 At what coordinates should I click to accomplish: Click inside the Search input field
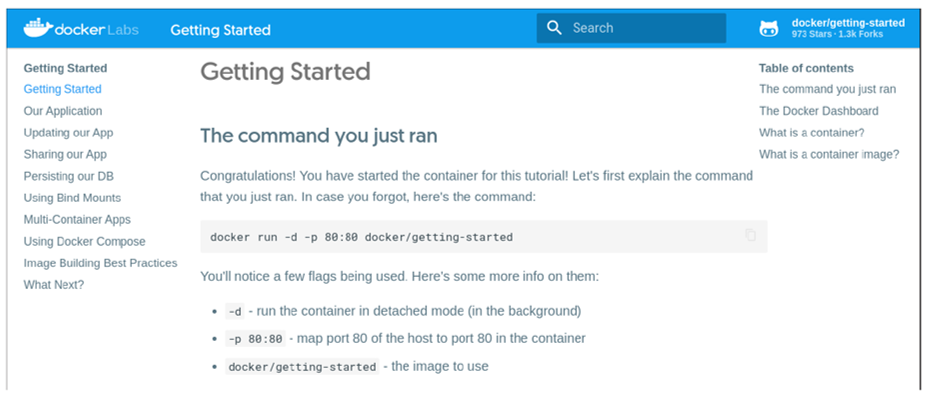pyautogui.click(x=640, y=28)
